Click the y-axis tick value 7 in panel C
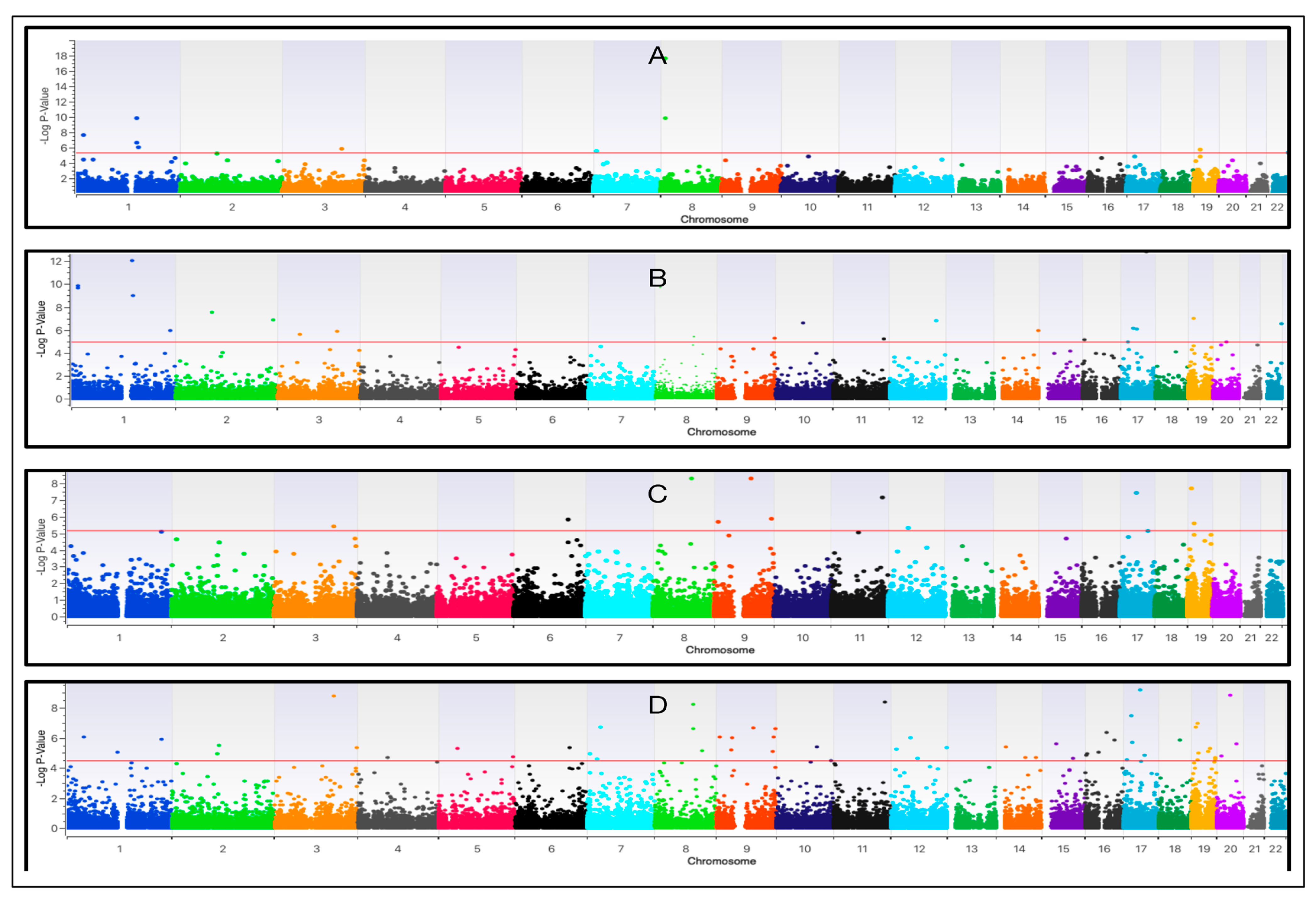Screen dimensions: 1316x898 click(55, 500)
